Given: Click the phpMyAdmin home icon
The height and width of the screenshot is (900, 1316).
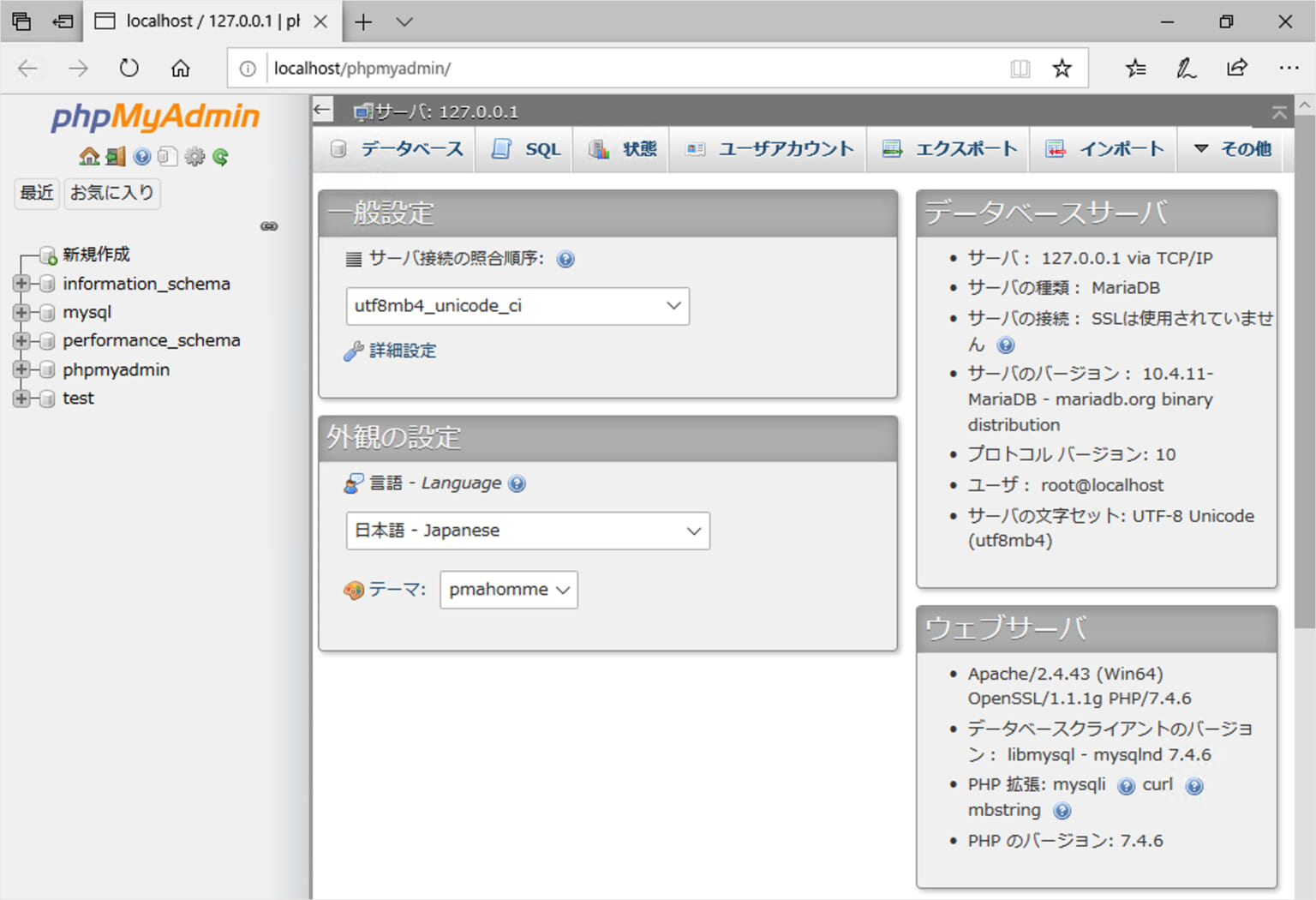Looking at the screenshot, I should (x=90, y=156).
